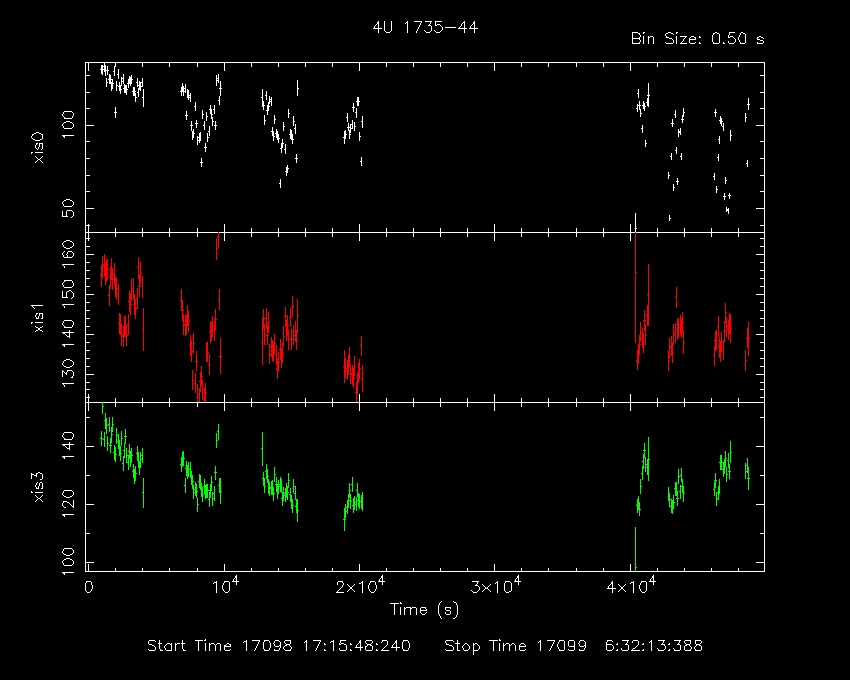The height and width of the screenshot is (680, 850).
Task: Click the xis1 y-axis tick label "140"
Action: click(x=68, y=334)
